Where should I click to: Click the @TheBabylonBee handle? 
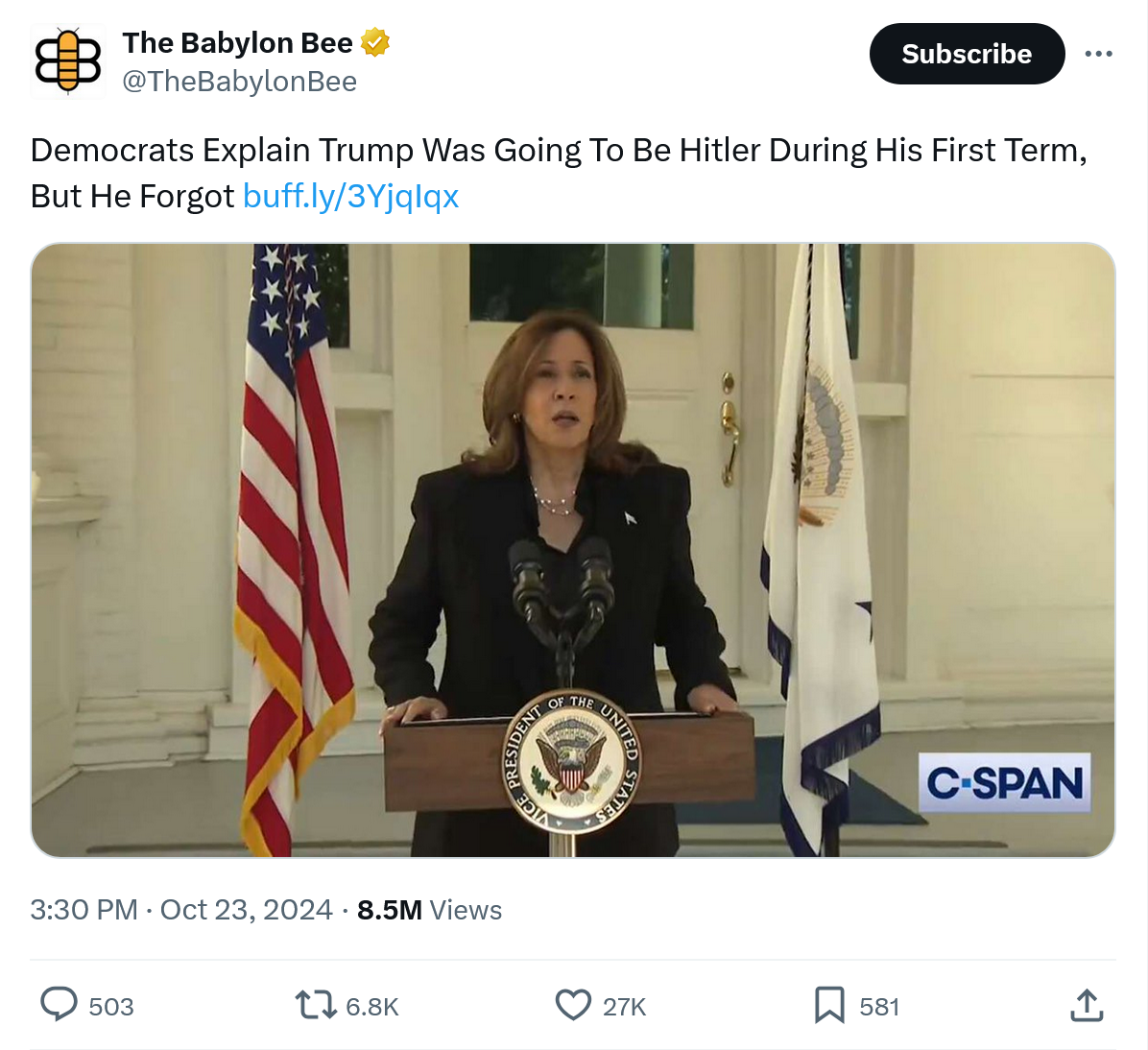(239, 82)
